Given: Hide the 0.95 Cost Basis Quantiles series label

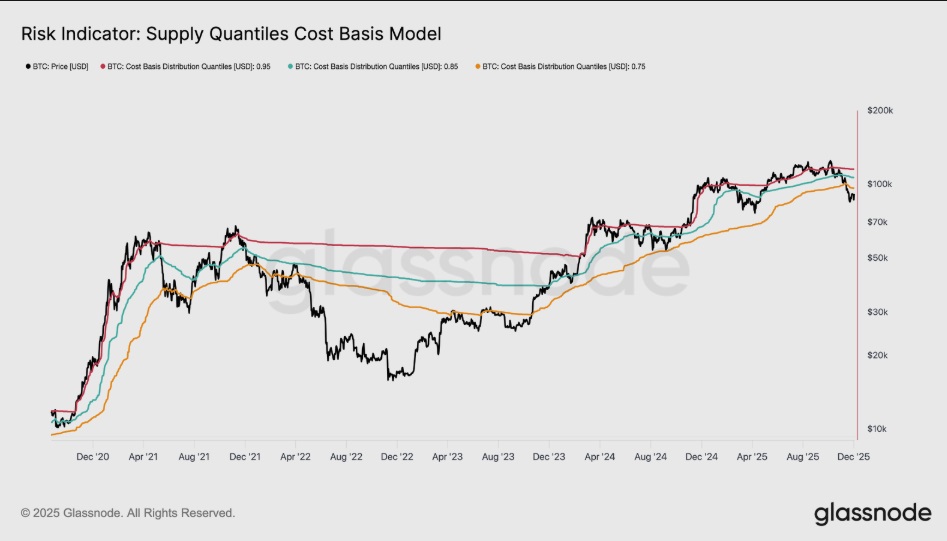Looking at the screenshot, I should point(195,66).
